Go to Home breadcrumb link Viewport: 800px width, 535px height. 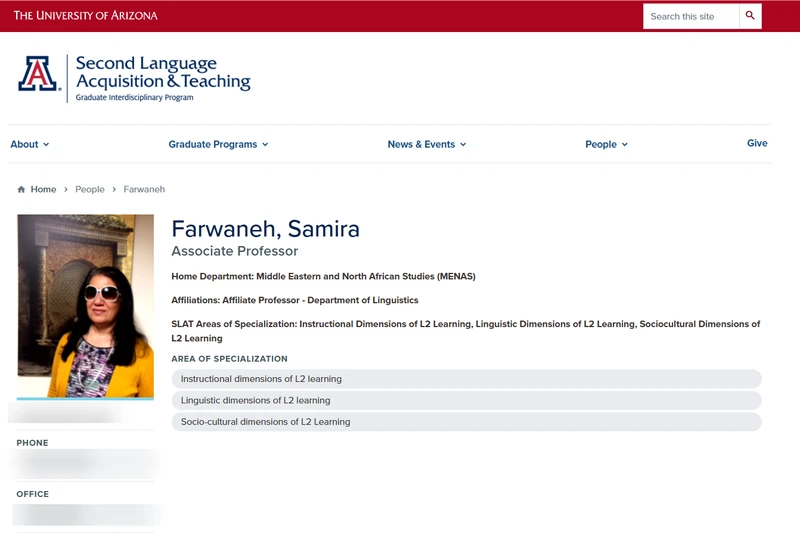click(43, 189)
